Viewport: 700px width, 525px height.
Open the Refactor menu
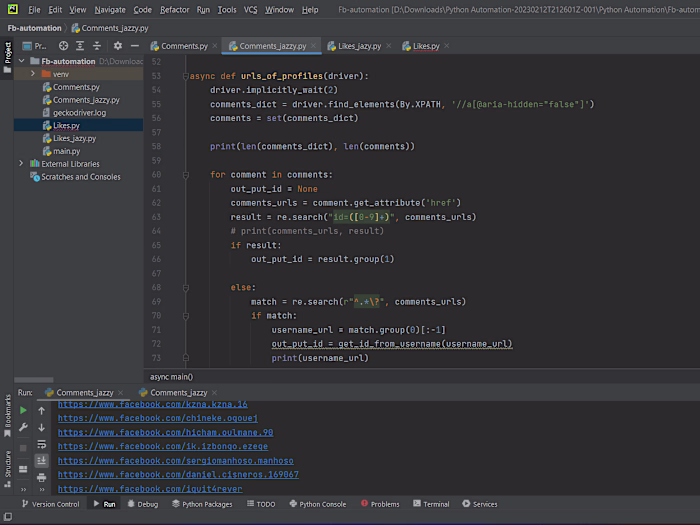pos(175,9)
